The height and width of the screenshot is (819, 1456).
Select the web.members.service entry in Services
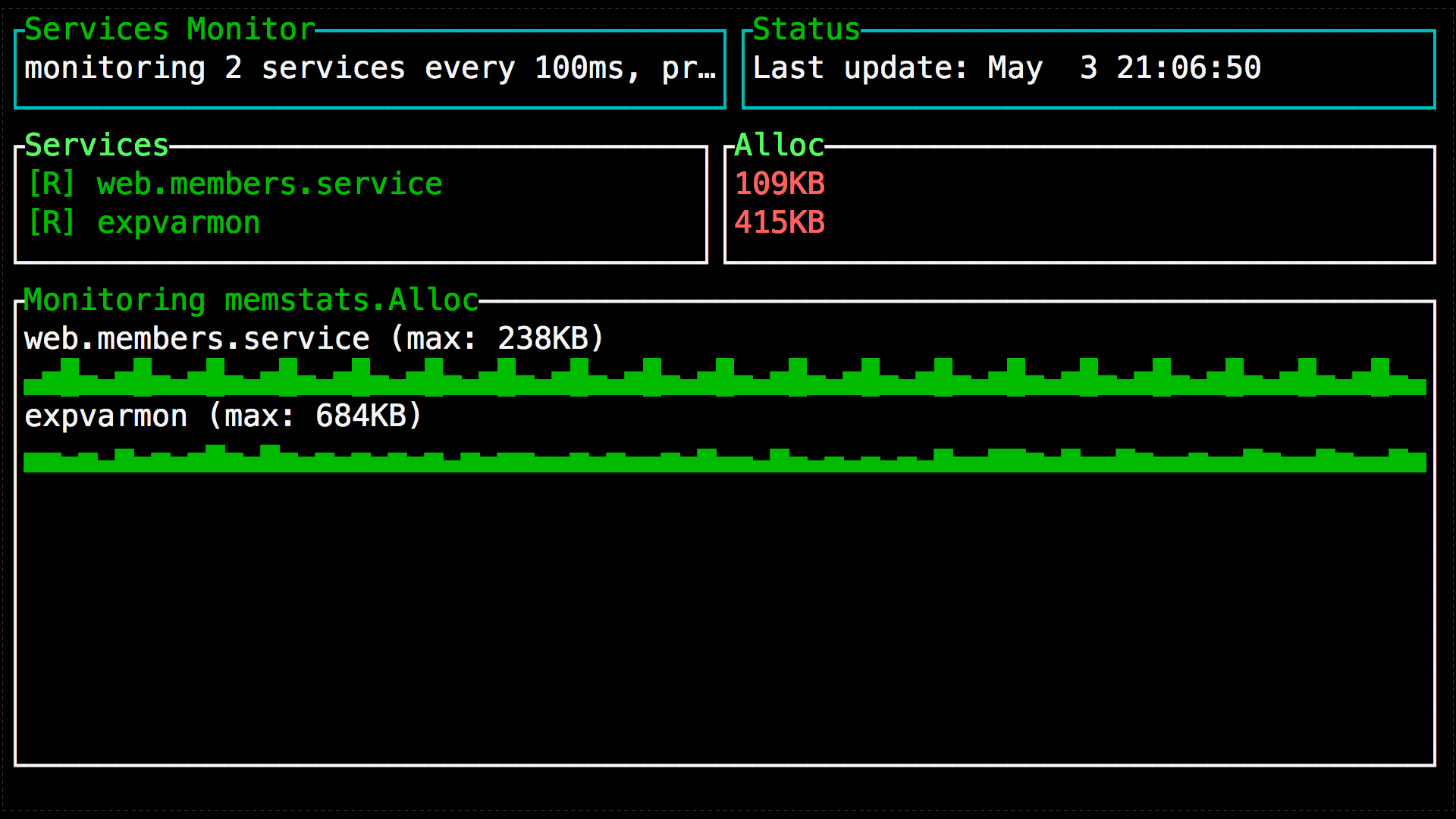pyautogui.click(x=269, y=184)
